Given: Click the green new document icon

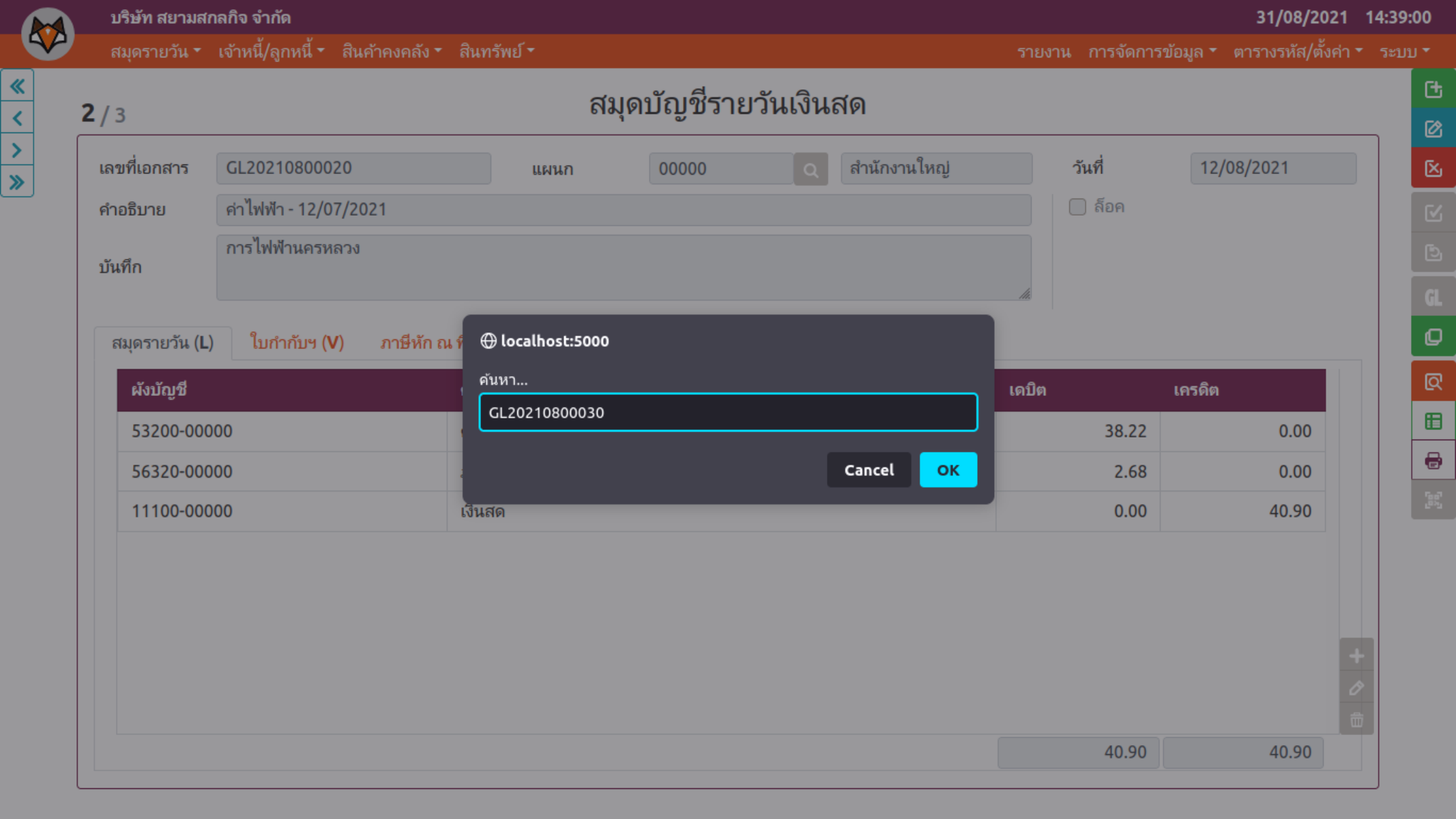Looking at the screenshot, I should click(x=1433, y=89).
